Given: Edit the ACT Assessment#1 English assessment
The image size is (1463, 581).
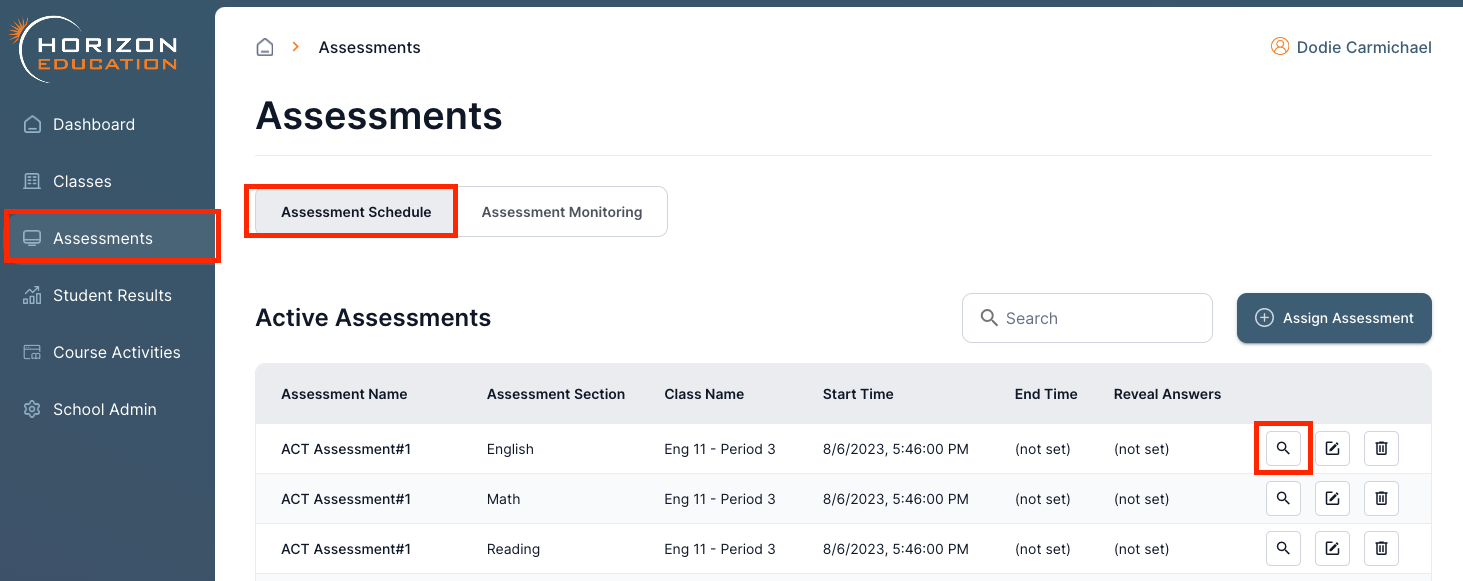Looking at the screenshot, I should [1332, 449].
